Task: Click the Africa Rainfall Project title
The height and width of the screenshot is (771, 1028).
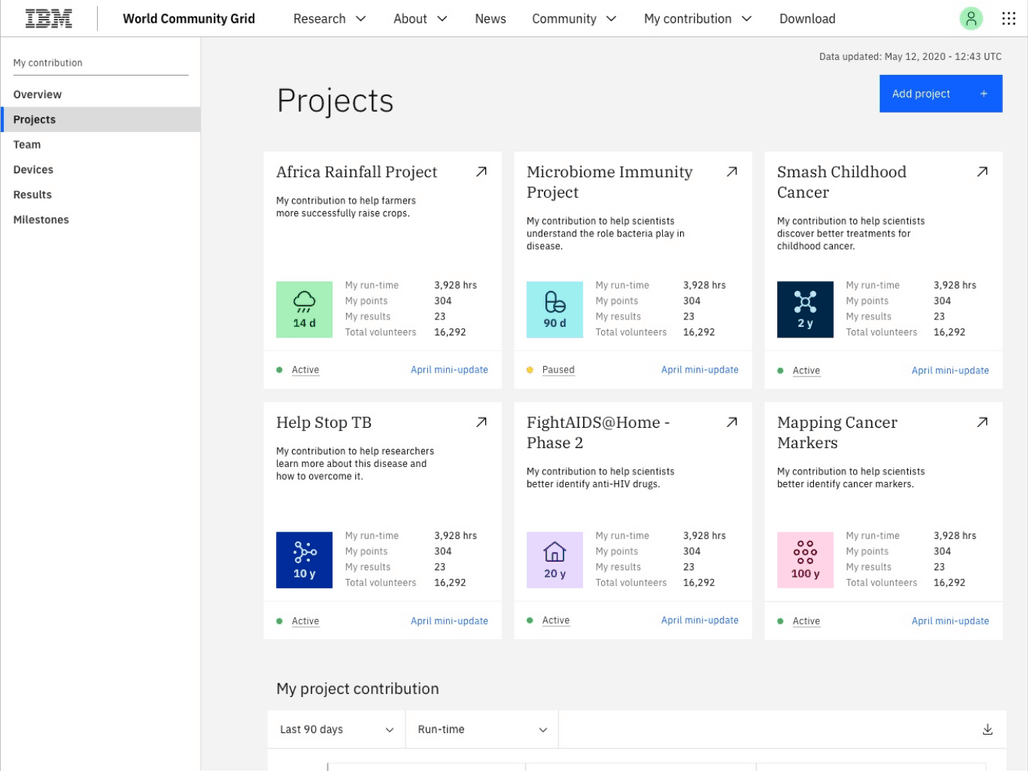Action: point(356,172)
